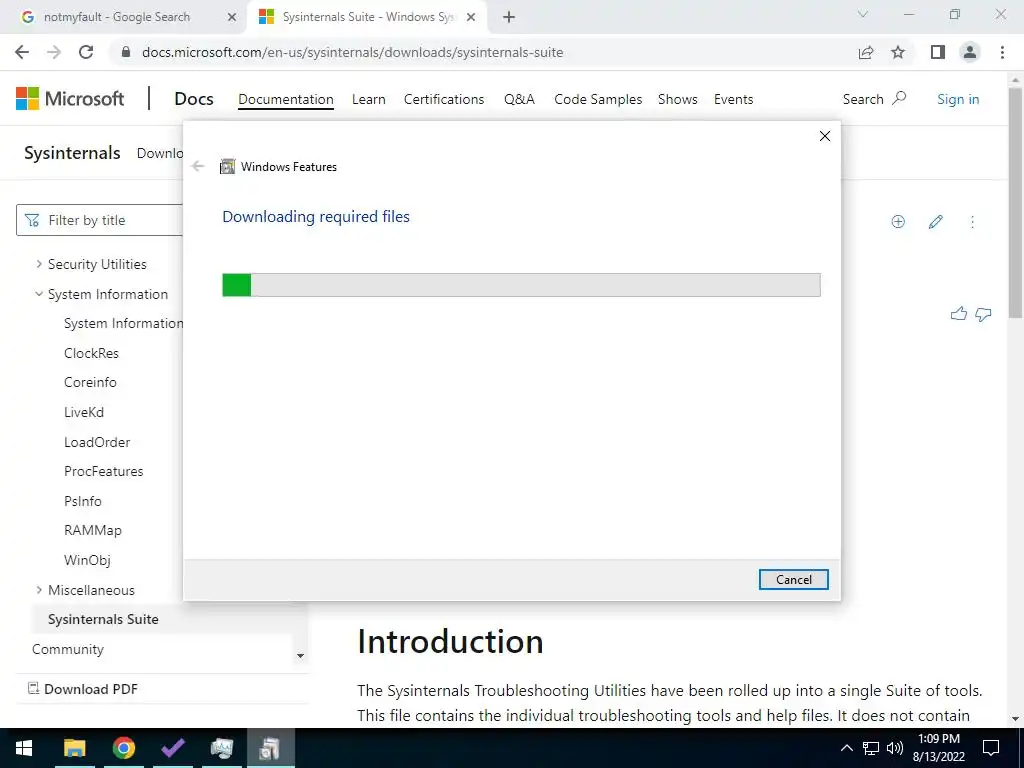Open WinObj page
The height and width of the screenshot is (768, 1024).
[x=87, y=560]
